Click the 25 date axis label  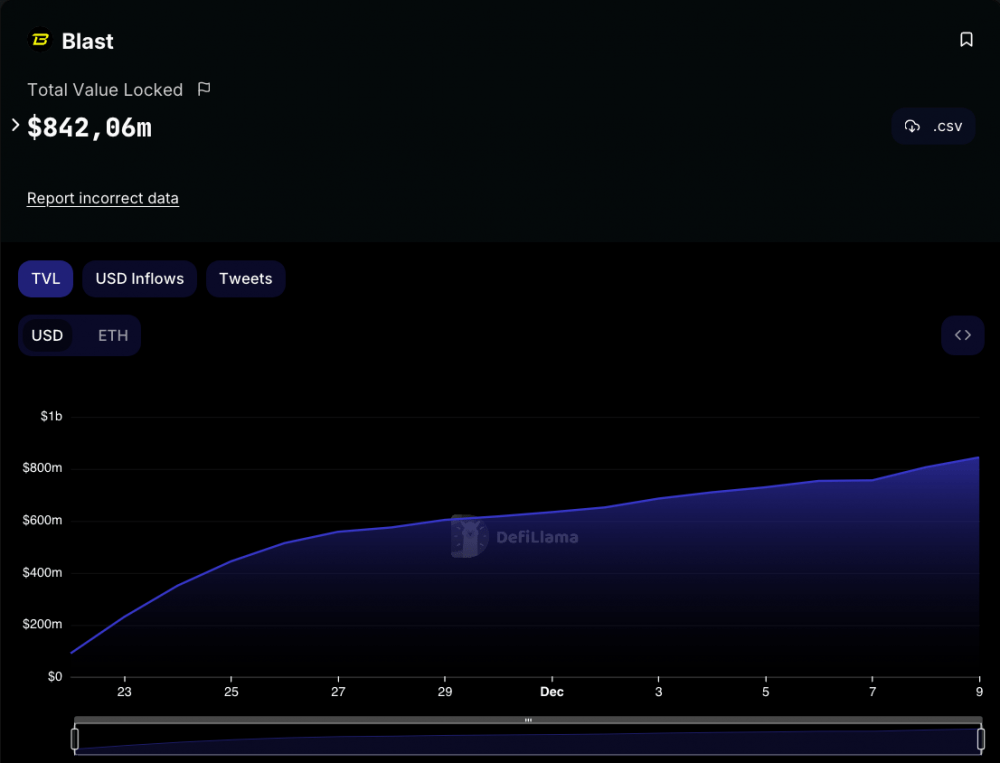232,692
